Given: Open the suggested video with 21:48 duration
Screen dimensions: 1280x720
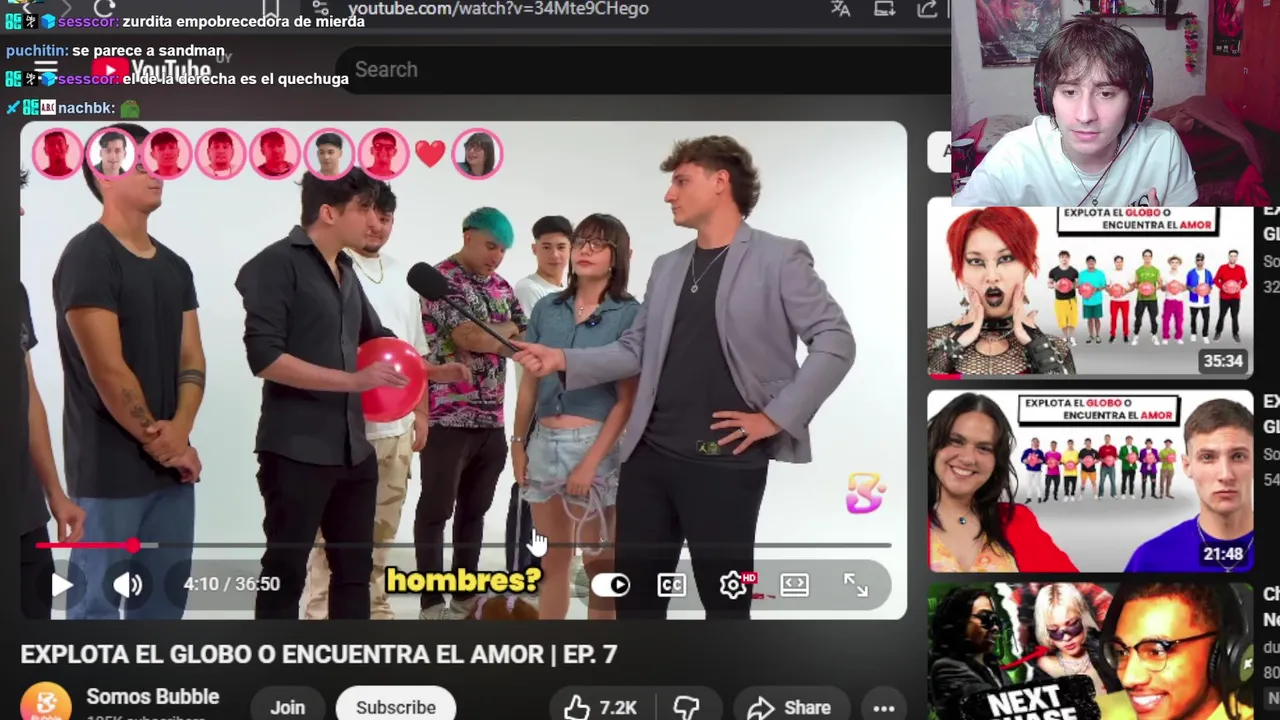Looking at the screenshot, I should pos(1090,481).
